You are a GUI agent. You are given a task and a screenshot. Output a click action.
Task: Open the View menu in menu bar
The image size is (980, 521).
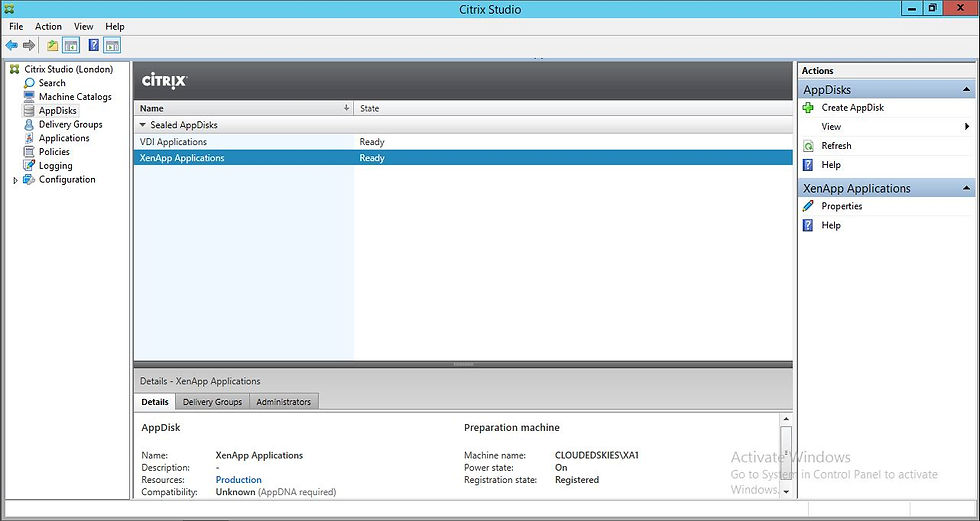84,26
